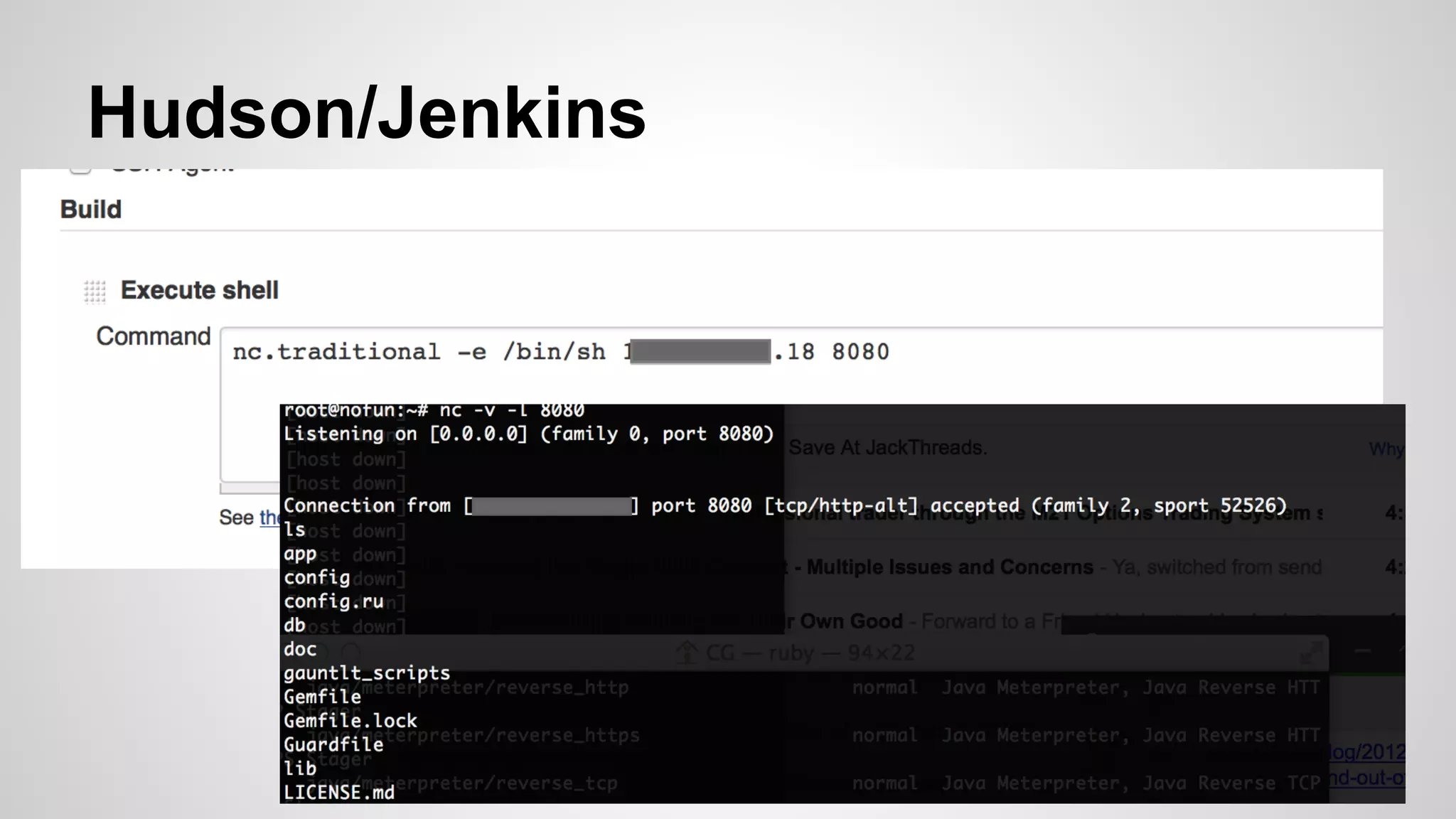Click the Gemfile.lock entry in terminal output
The height and width of the screenshot is (819, 1456).
[350, 721]
